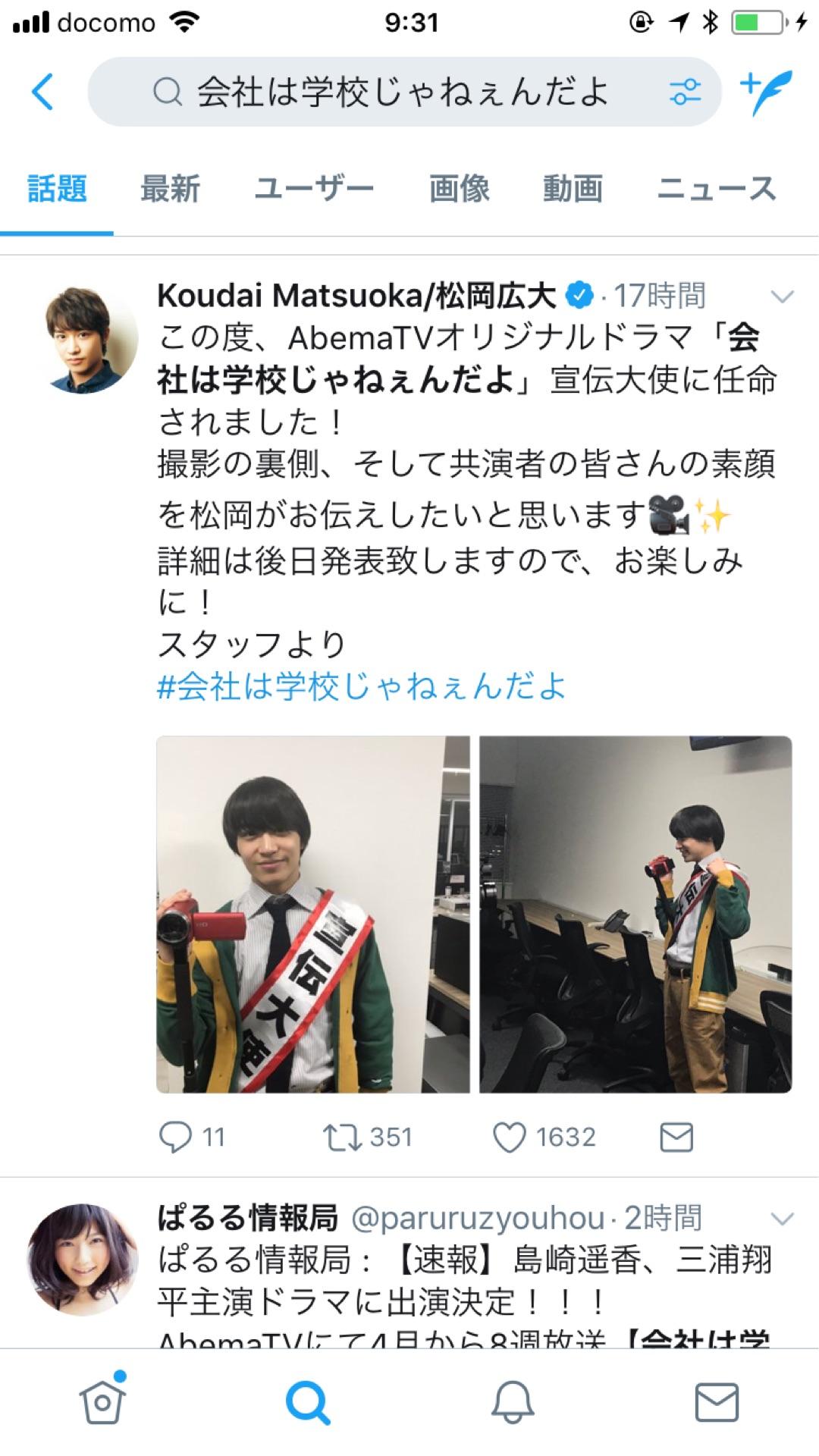Select the Search icon in bottom bar
819x1456 pixels.
coord(308,1402)
